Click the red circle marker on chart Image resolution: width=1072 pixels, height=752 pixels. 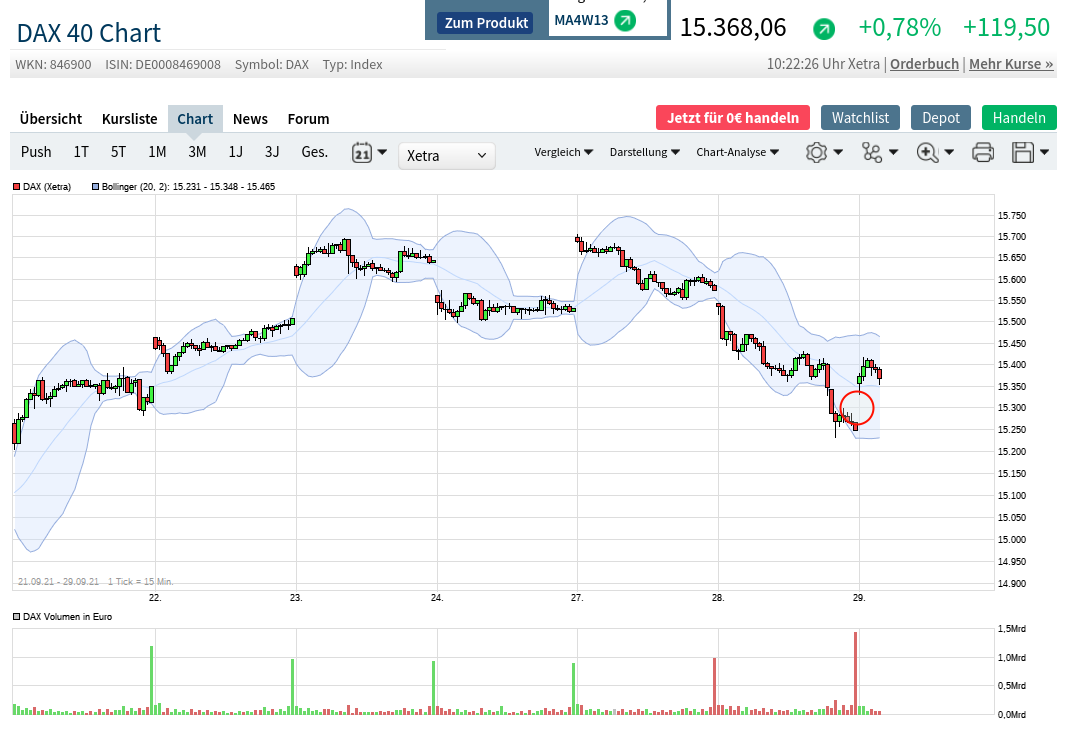pyautogui.click(x=857, y=408)
